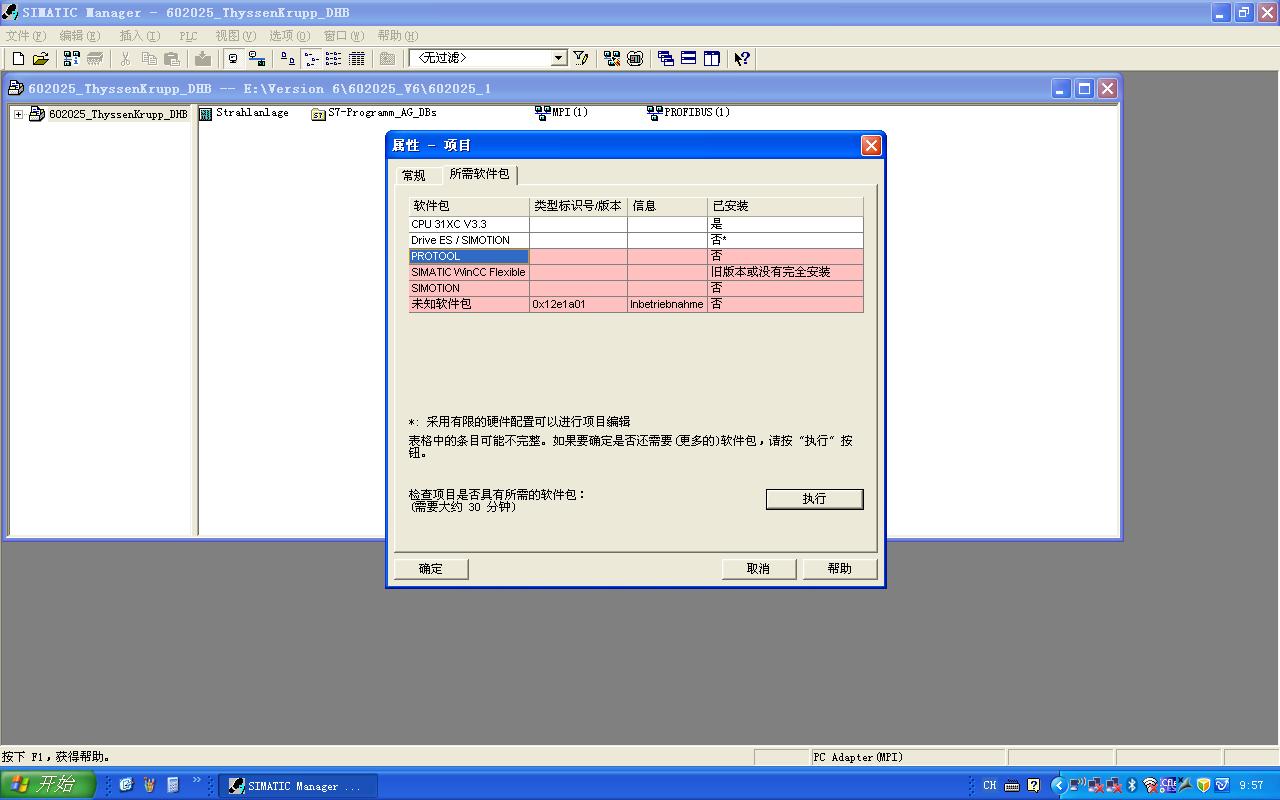Image resolution: width=1280 pixels, height=800 pixels.
Task: Toggle the Online view icon
Action: 233,59
